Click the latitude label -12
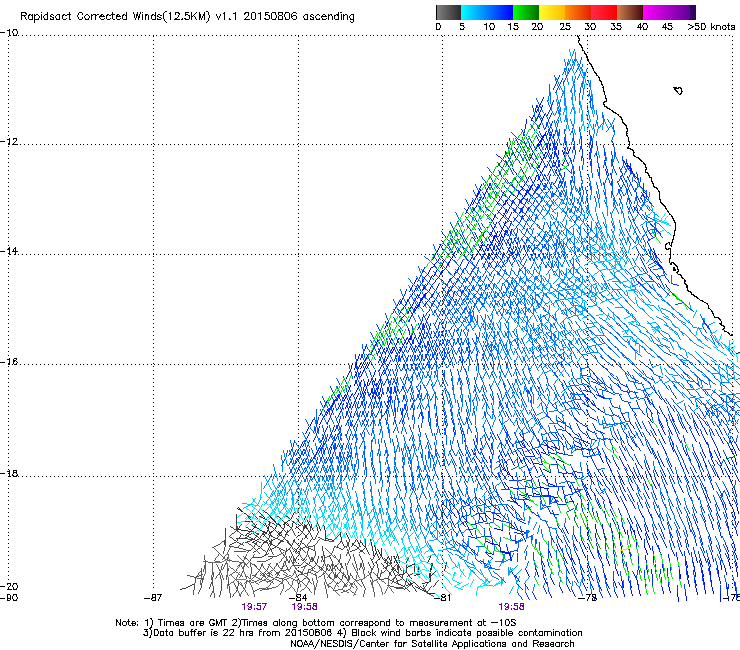 (9, 142)
